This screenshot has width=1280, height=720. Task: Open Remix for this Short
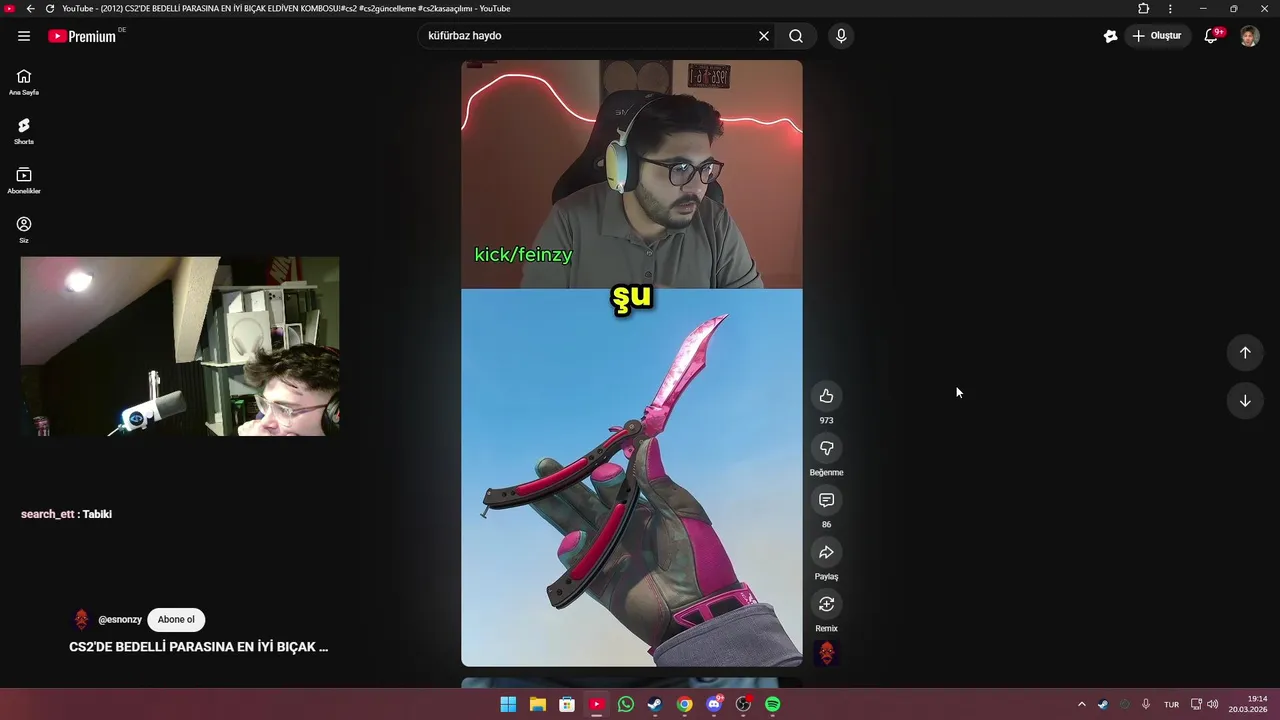(x=826, y=604)
